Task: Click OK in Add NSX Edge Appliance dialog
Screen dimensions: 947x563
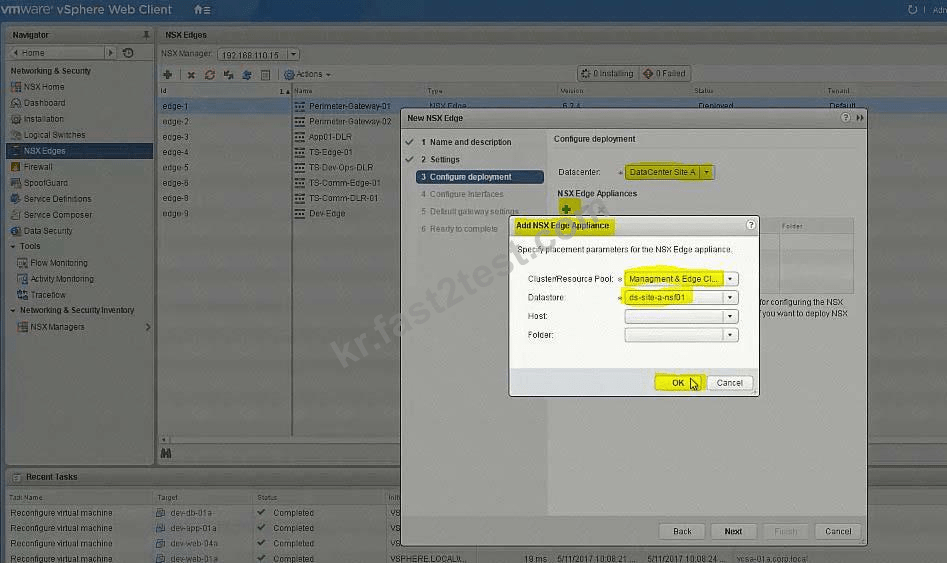Action: tap(678, 383)
